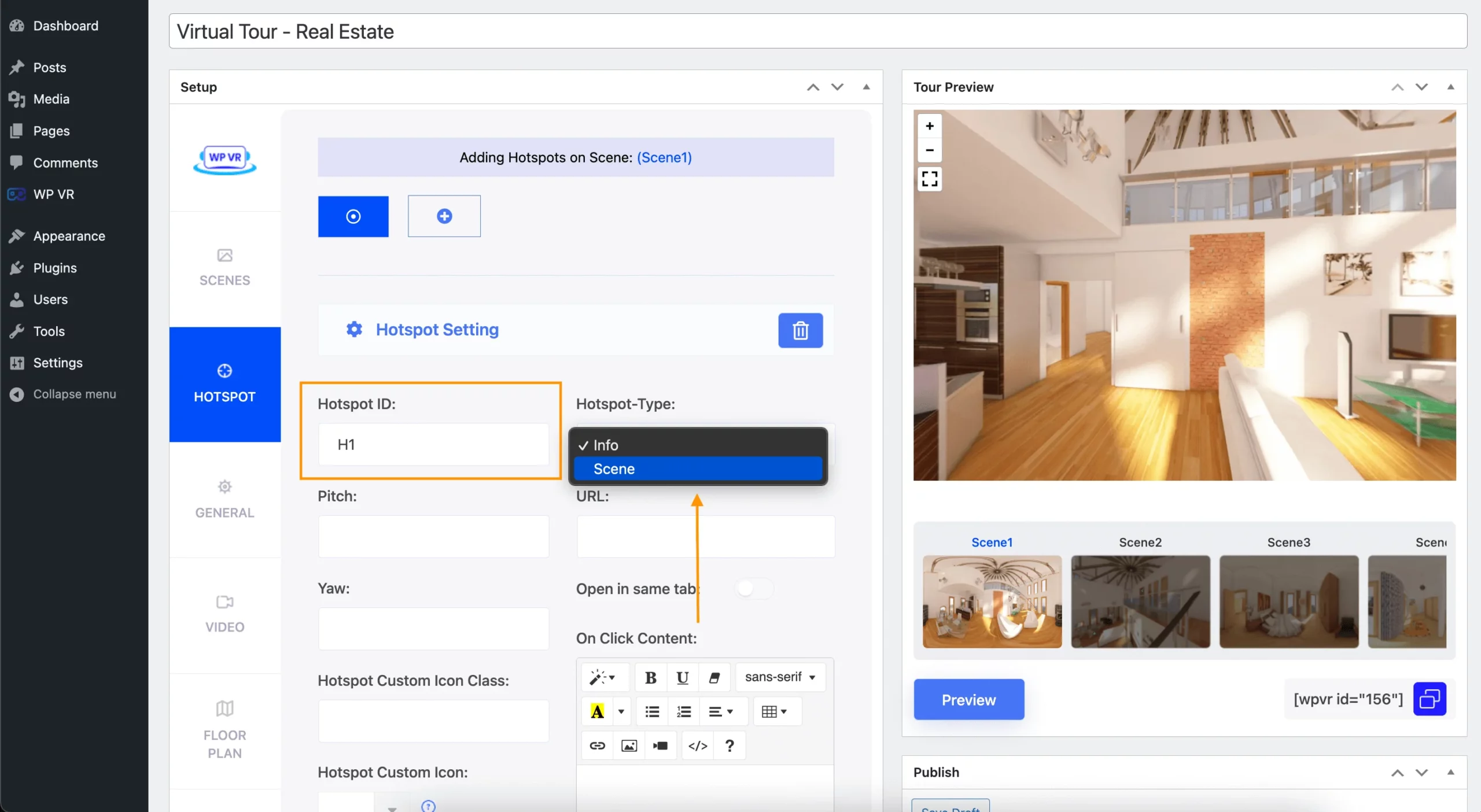Click the target/crosshair hotspot icon
Image resolution: width=1481 pixels, height=812 pixels.
point(354,215)
